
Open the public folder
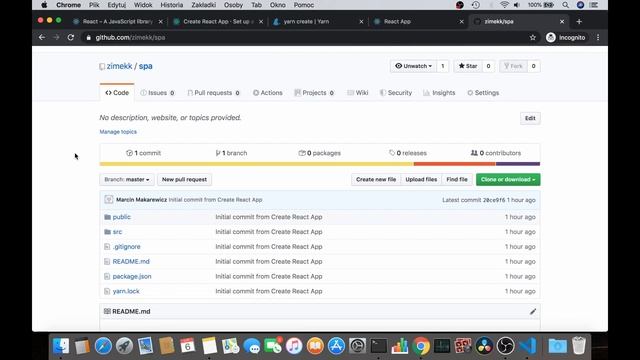tap(122, 217)
